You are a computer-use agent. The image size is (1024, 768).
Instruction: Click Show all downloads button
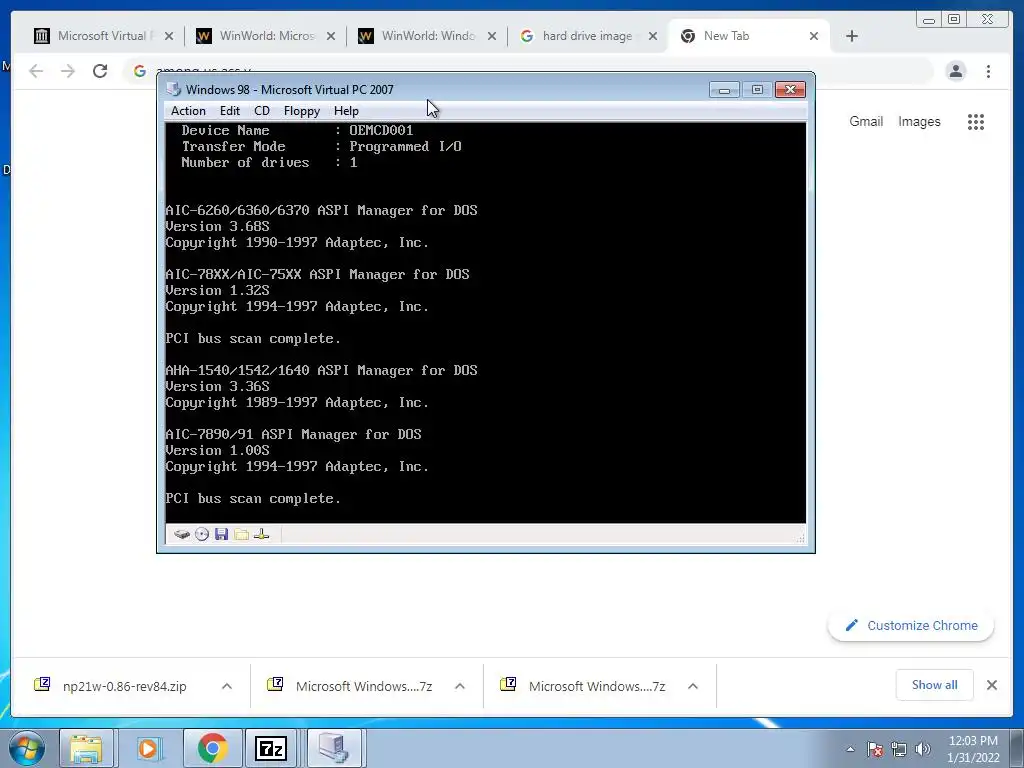point(935,684)
